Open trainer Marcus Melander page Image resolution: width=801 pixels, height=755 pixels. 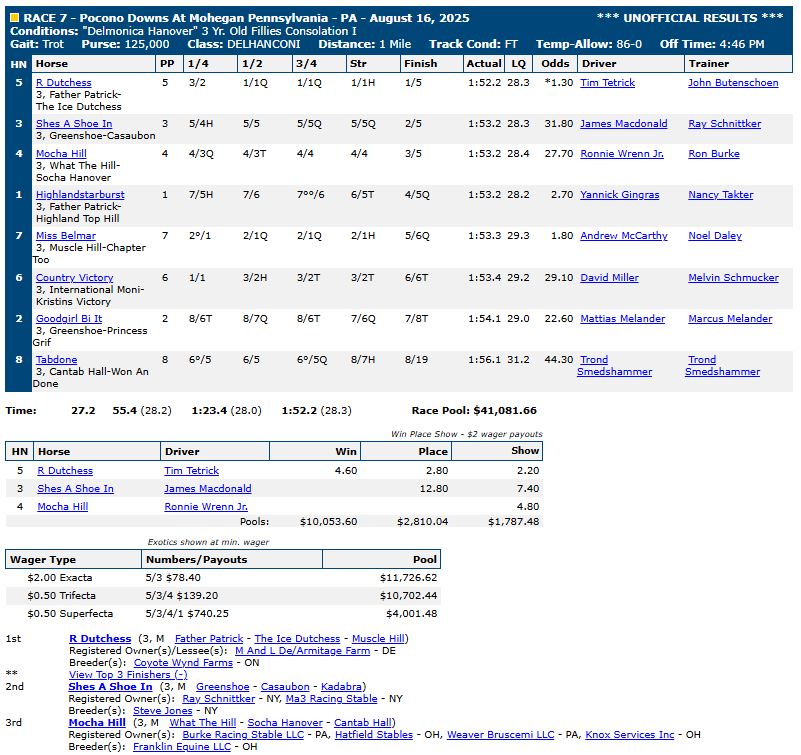click(x=730, y=319)
